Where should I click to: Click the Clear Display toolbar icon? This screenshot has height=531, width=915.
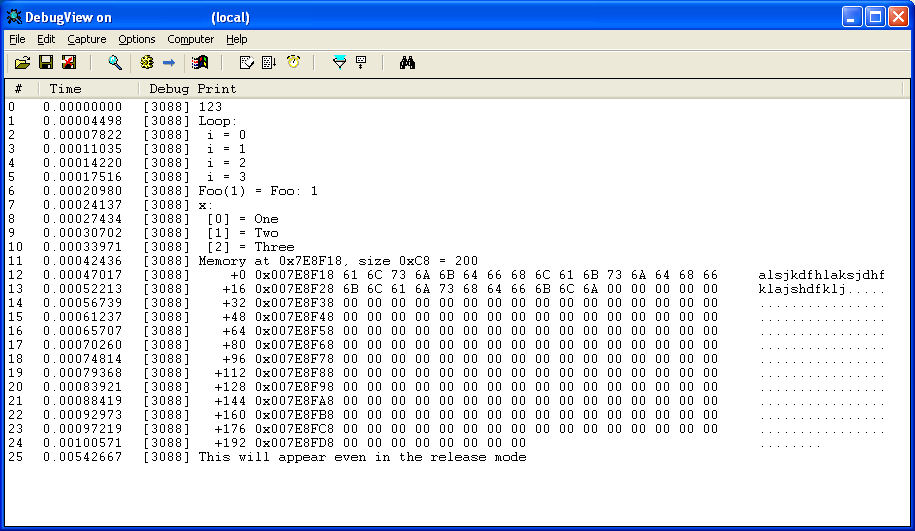(245, 63)
